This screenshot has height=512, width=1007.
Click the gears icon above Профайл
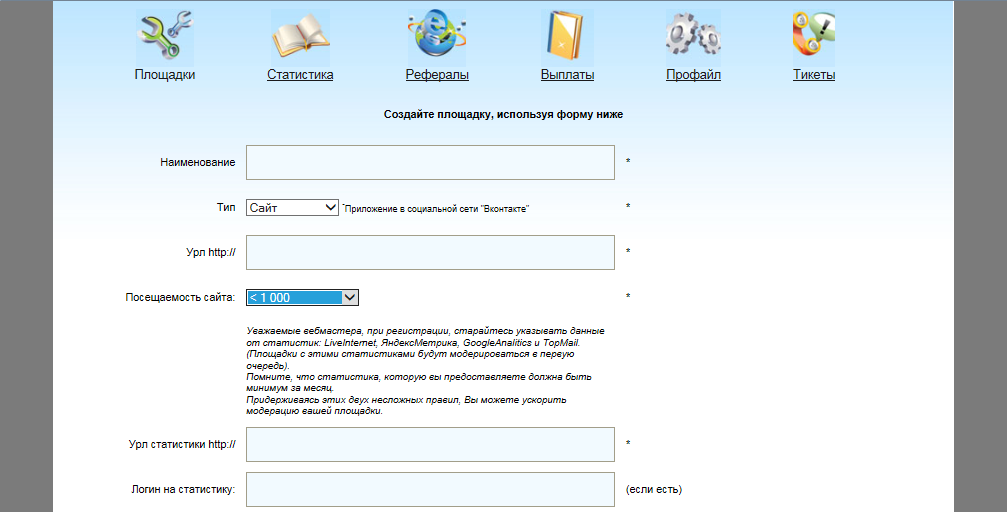[693, 35]
